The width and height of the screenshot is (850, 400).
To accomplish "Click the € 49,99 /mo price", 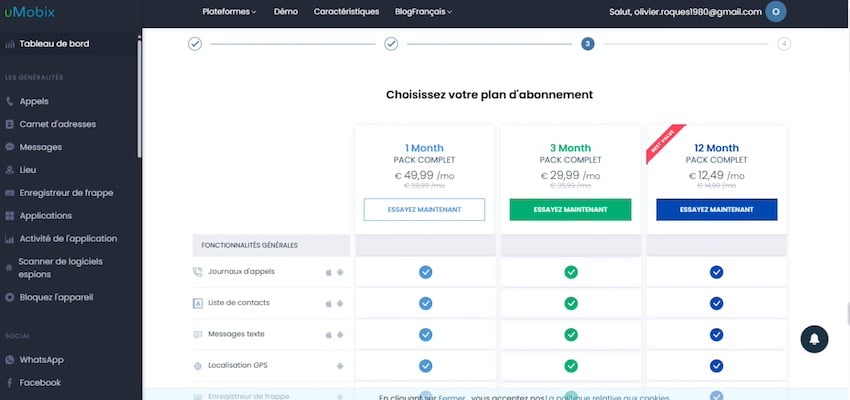I will coord(424,176).
